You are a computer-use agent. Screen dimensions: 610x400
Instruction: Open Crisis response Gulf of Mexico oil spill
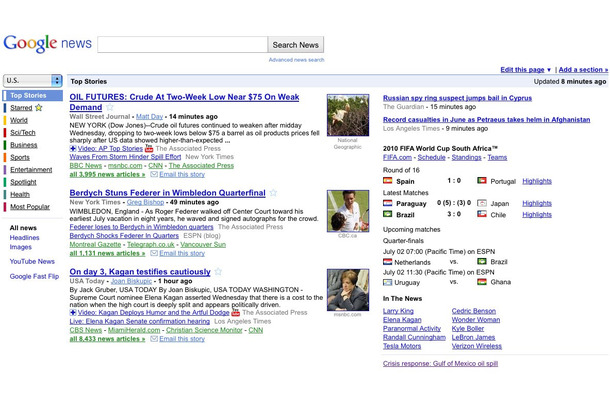click(x=440, y=363)
